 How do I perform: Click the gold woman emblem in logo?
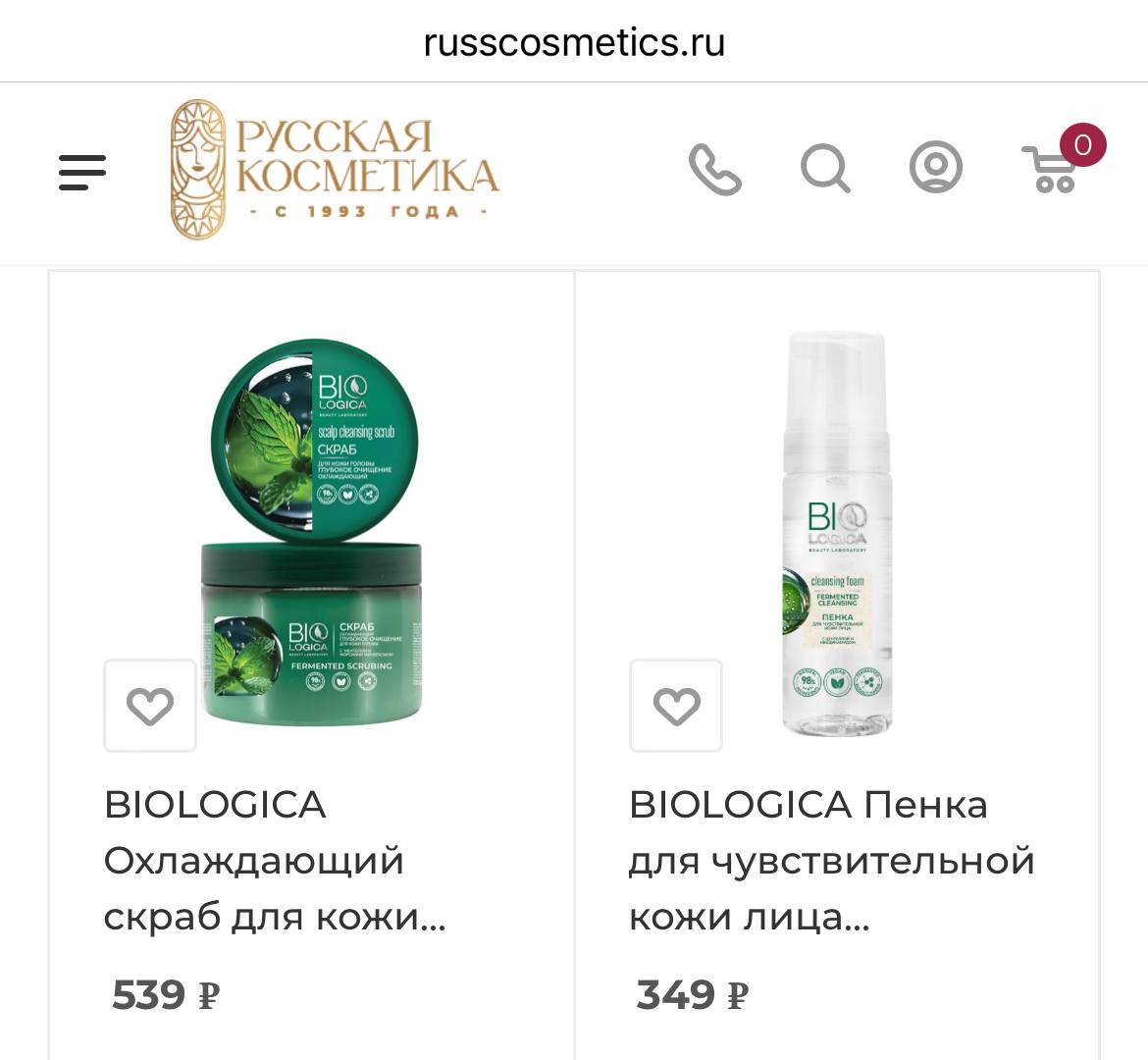[197, 169]
